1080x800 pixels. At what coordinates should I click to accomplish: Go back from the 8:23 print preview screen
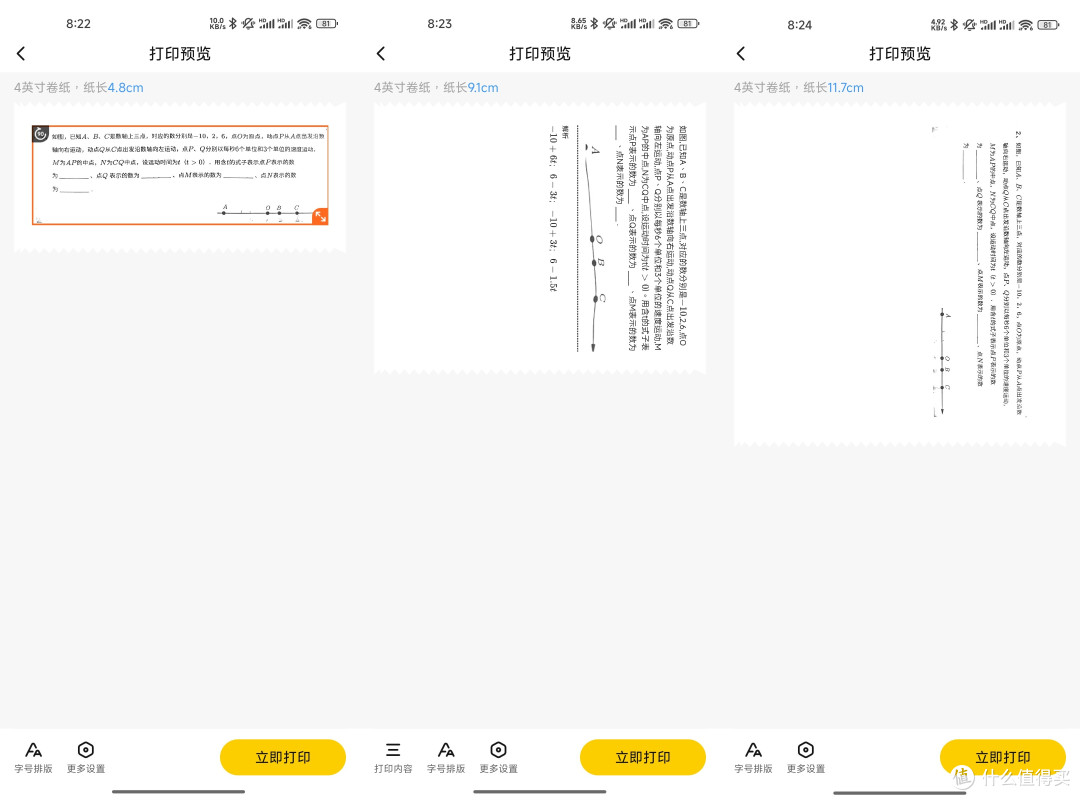[x=381, y=54]
